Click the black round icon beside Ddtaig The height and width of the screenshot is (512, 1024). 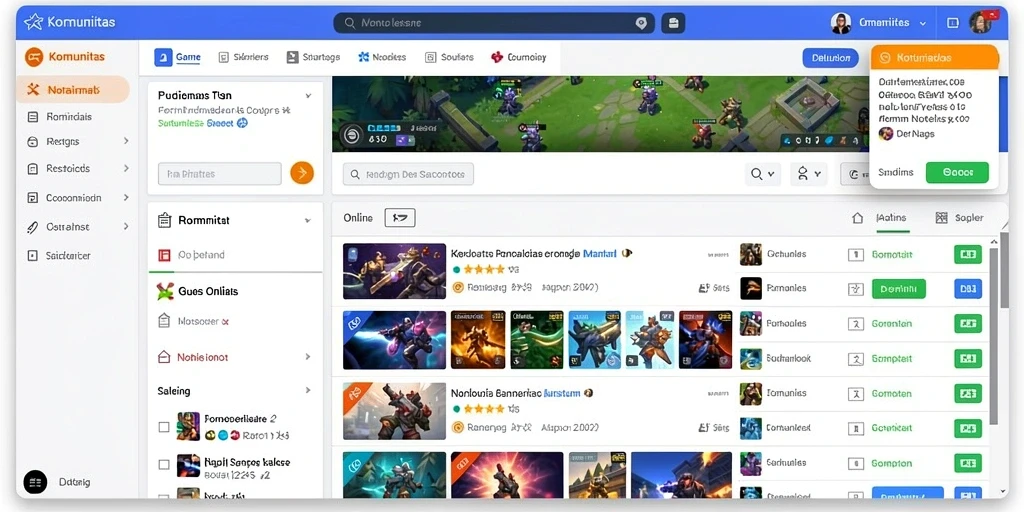35,482
